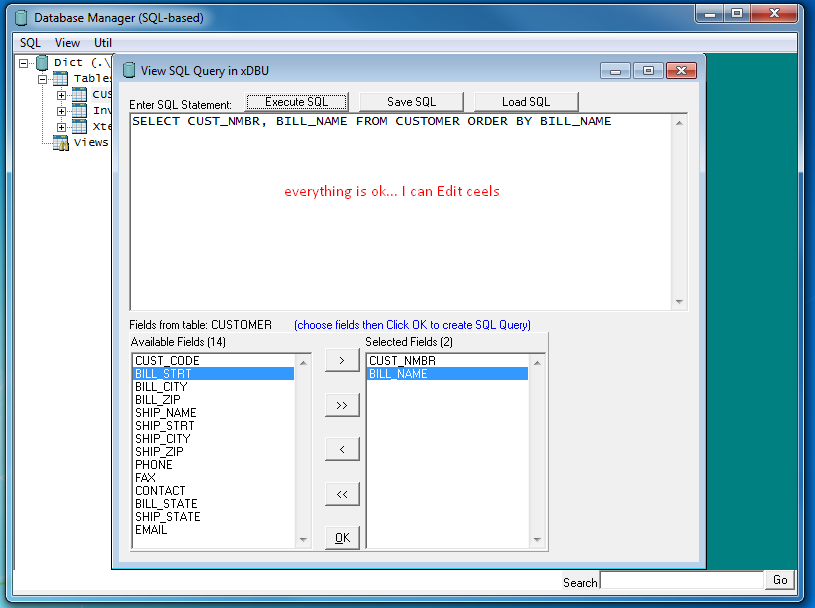Click the Search input field

[681, 581]
